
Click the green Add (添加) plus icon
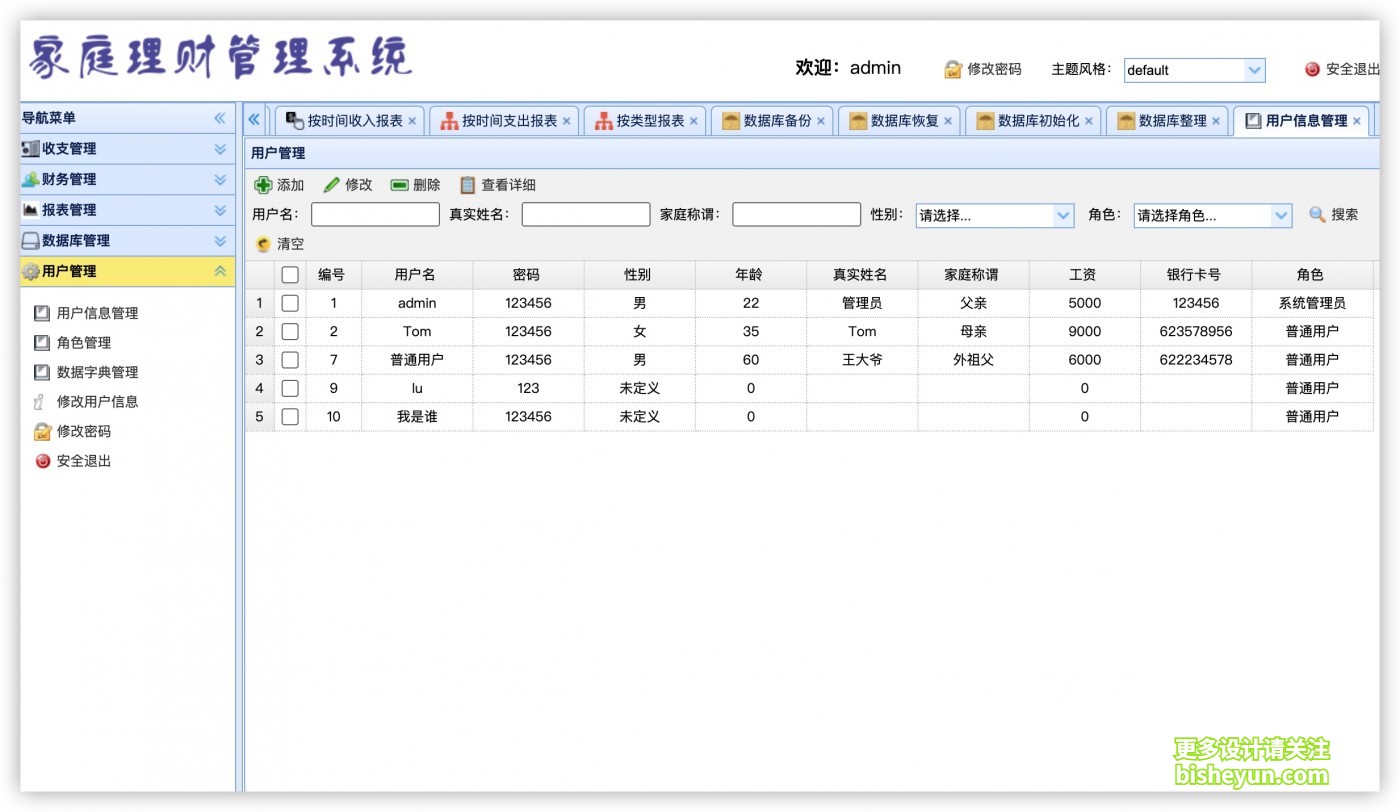point(263,185)
